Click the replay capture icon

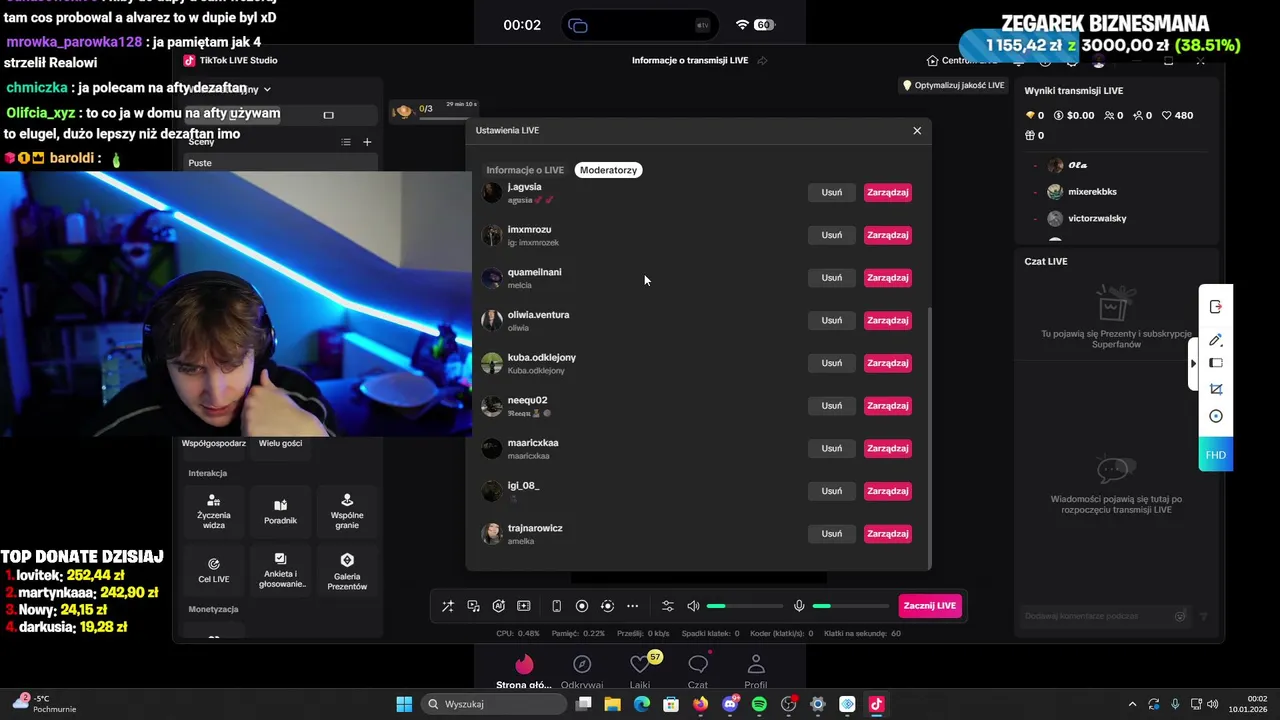pos(607,606)
